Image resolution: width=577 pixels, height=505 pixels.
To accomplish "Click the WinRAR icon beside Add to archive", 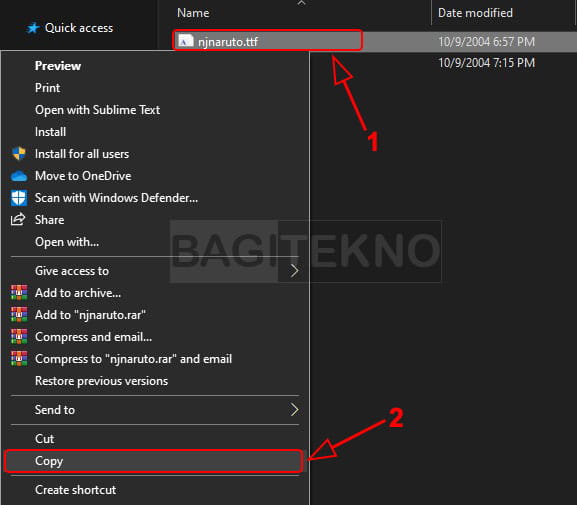I will pyautogui.click(x=19, y=293).
